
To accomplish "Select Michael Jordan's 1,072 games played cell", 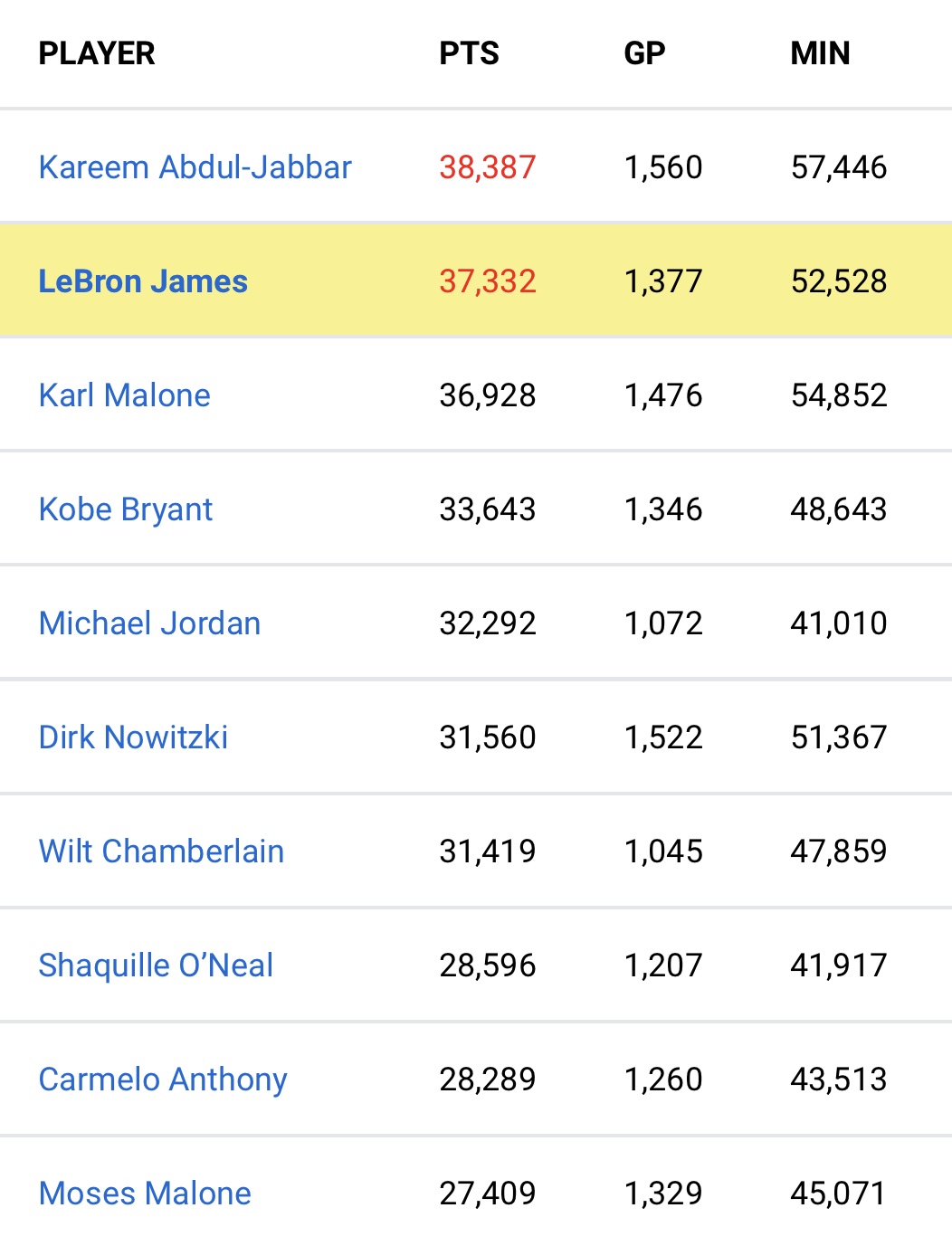I will pos(663,623).
